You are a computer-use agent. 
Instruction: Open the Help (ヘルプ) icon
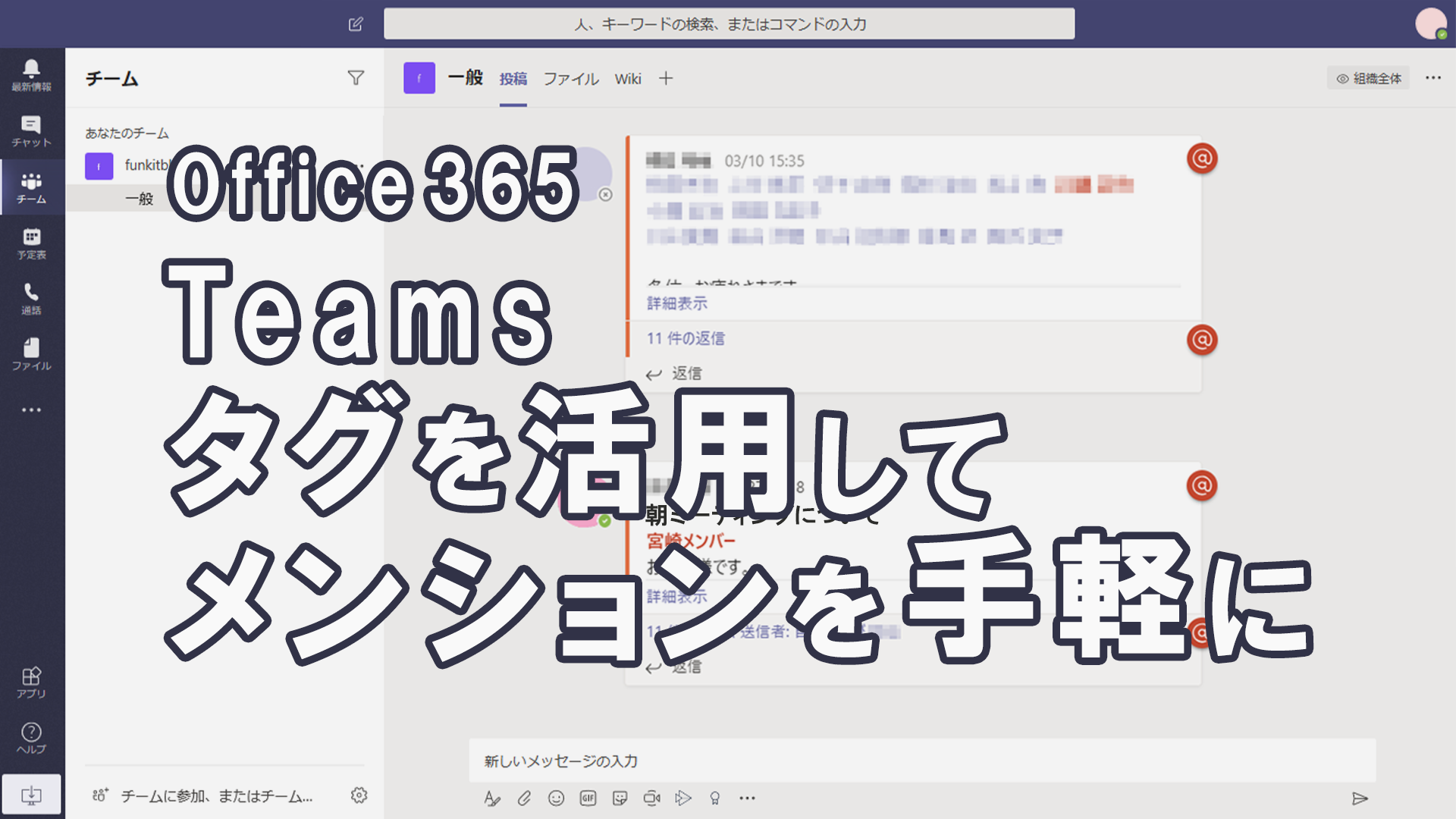coord(31,738)
